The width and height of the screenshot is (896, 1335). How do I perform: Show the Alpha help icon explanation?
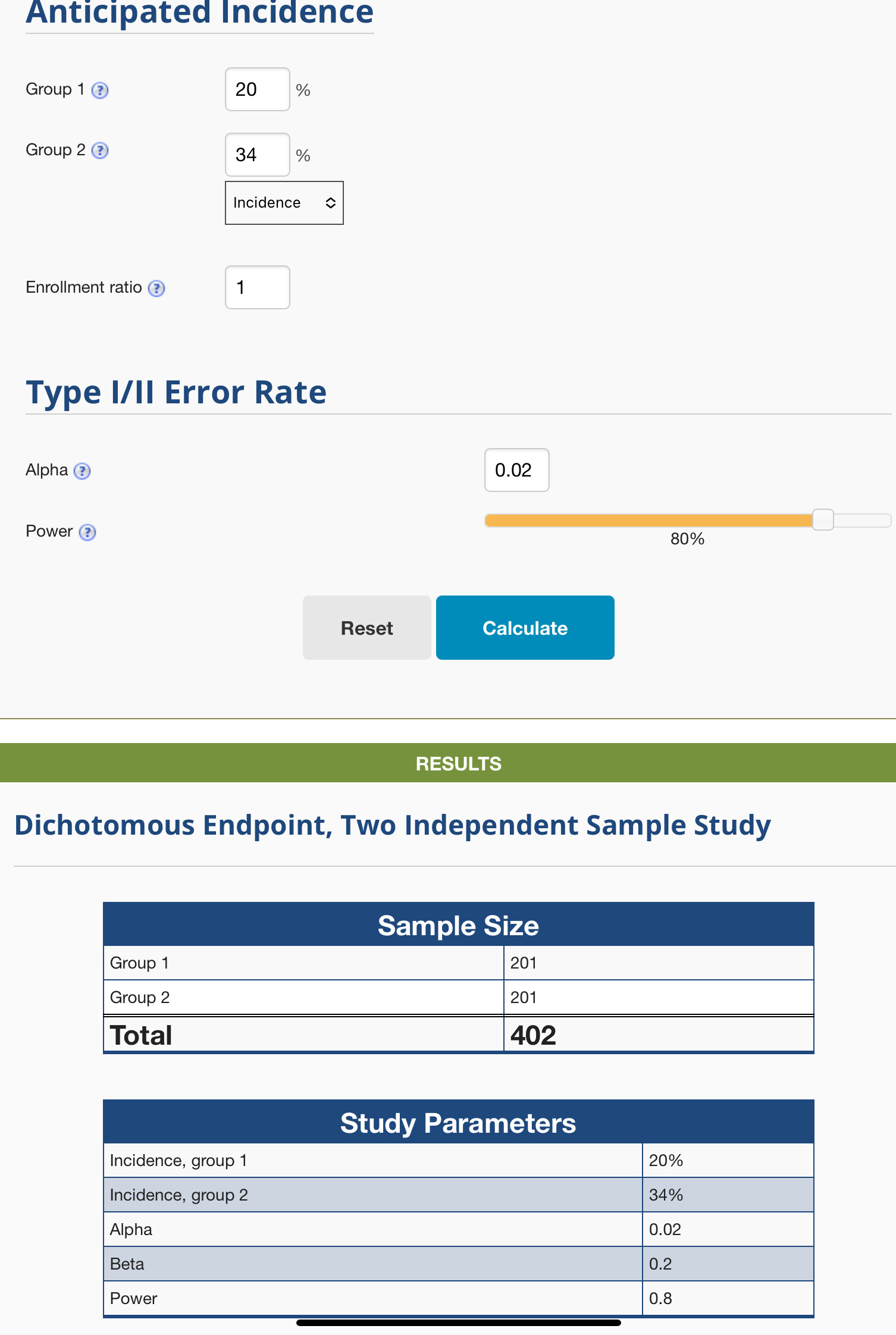(82, 471)
